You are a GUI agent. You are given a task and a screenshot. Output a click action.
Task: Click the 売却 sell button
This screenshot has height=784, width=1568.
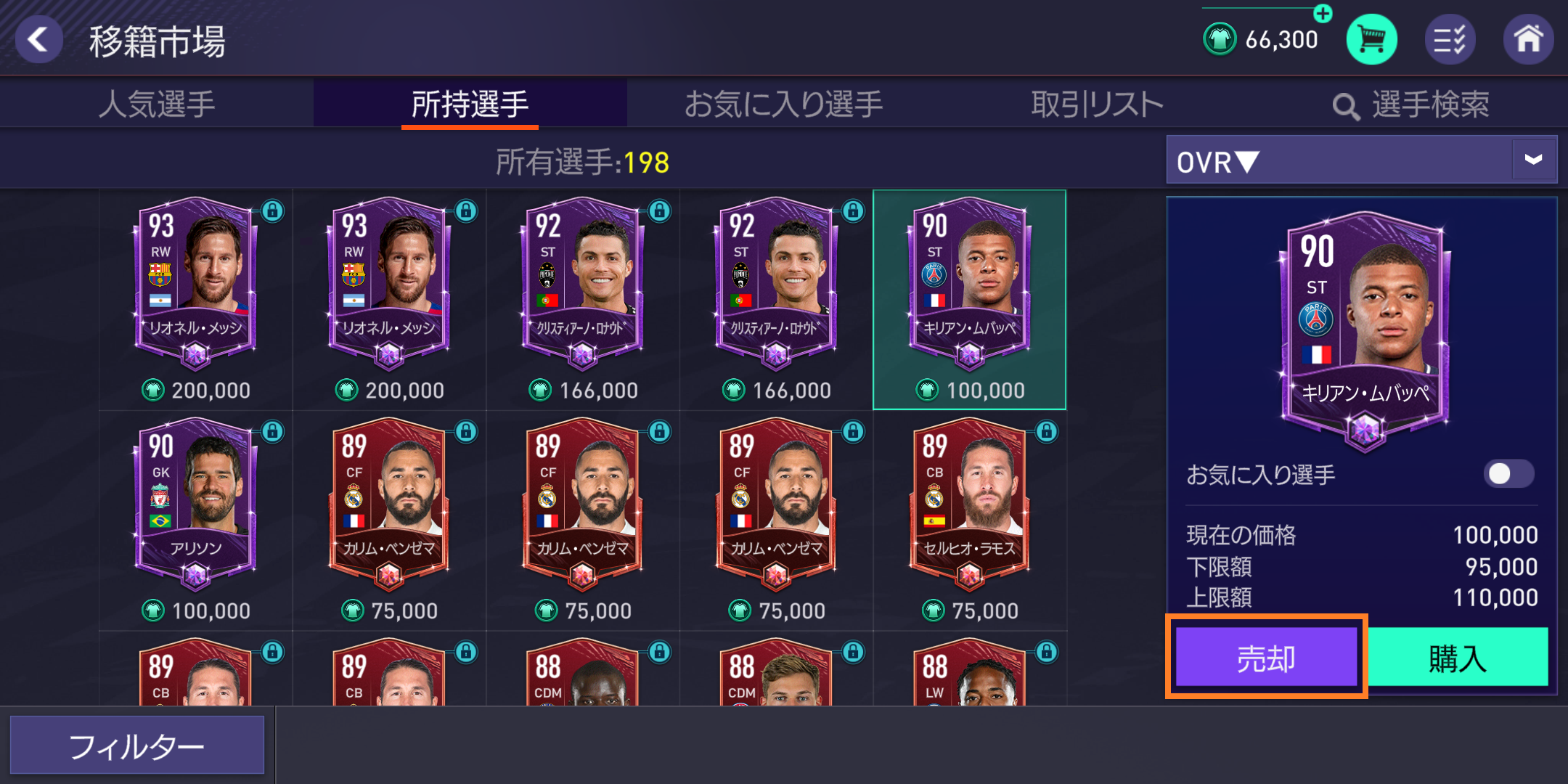1266,657
